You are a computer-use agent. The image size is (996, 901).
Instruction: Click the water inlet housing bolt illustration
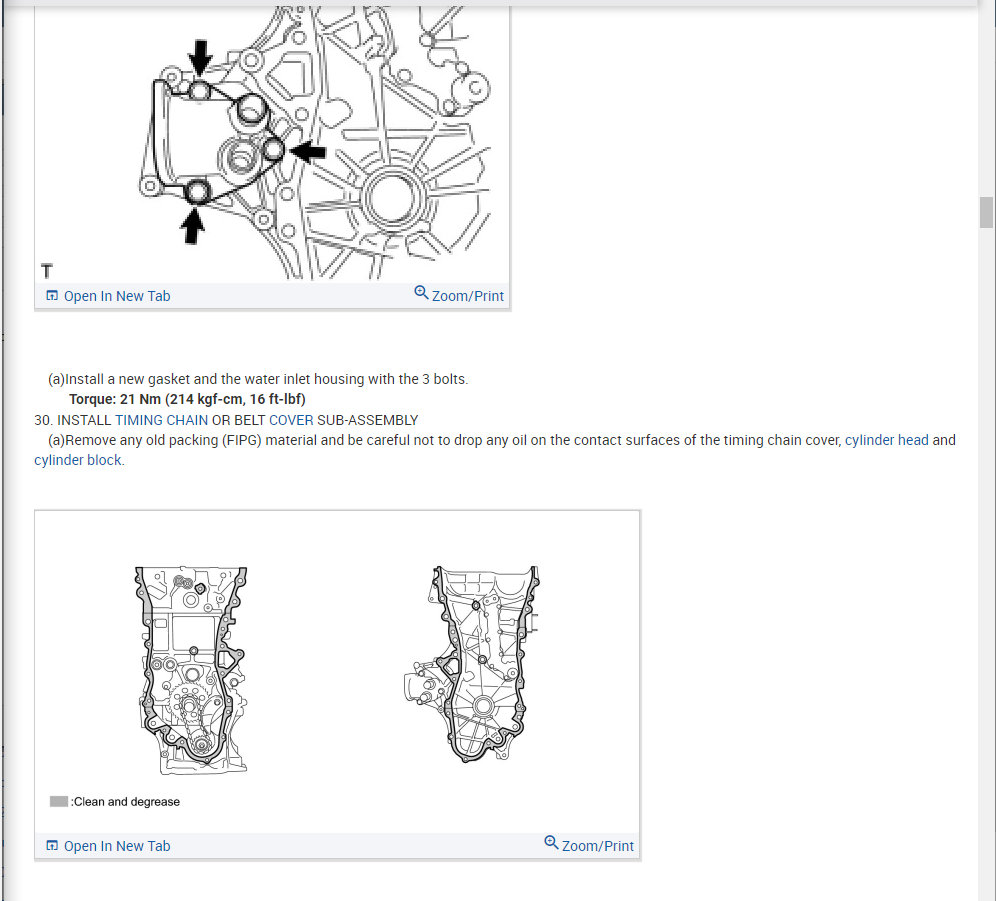272,143
